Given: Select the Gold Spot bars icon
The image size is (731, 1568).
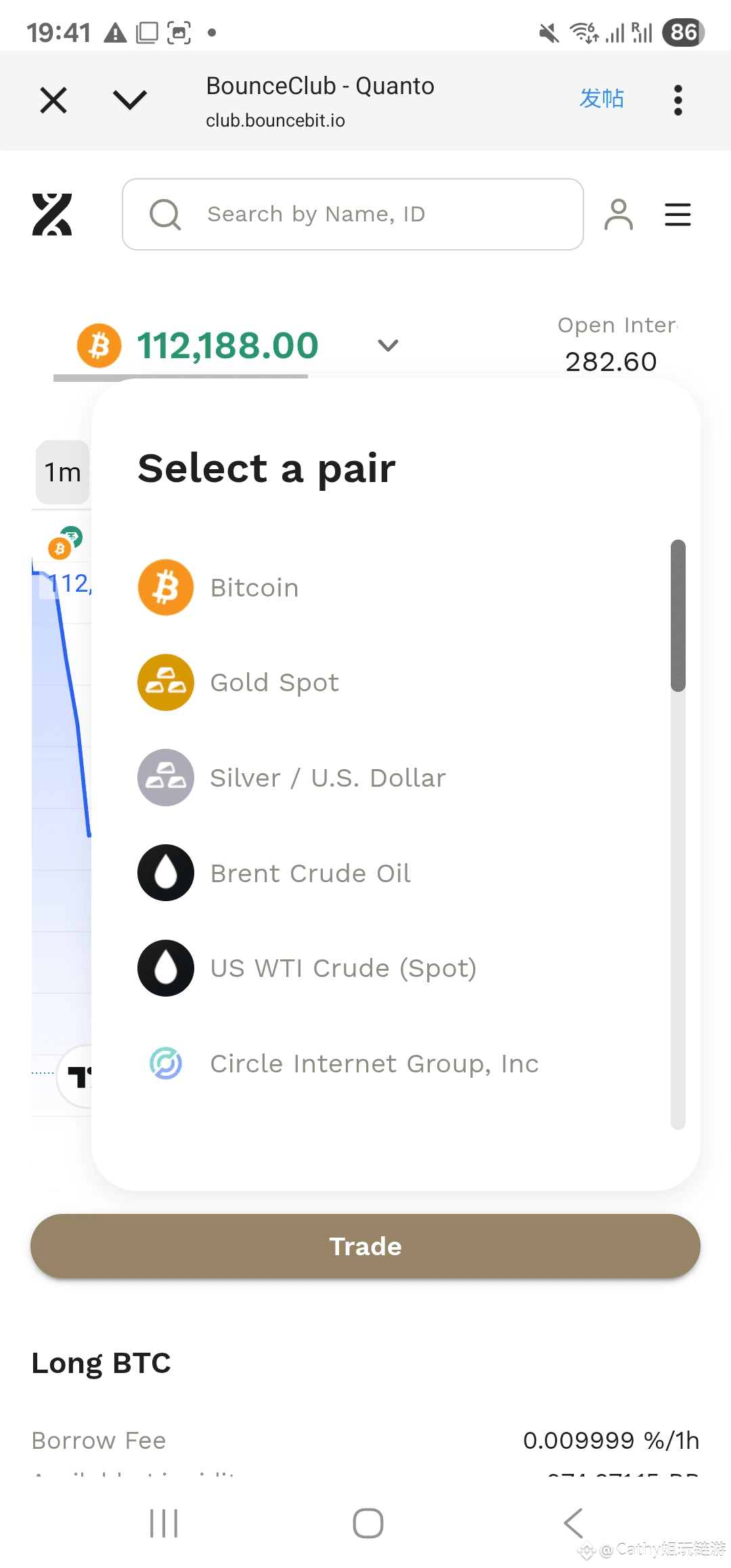Looking at the screenshot, I should coord(166,682).
